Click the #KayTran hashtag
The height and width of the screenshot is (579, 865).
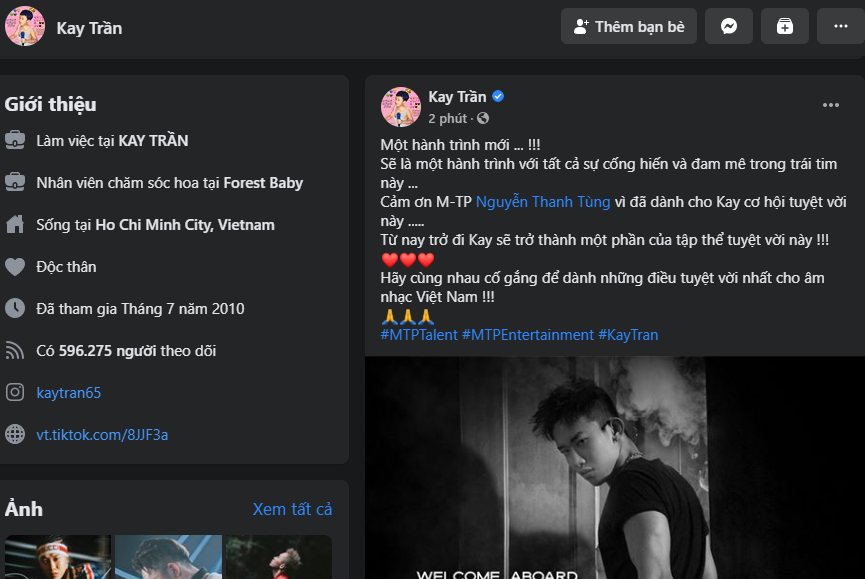point(628,335)
